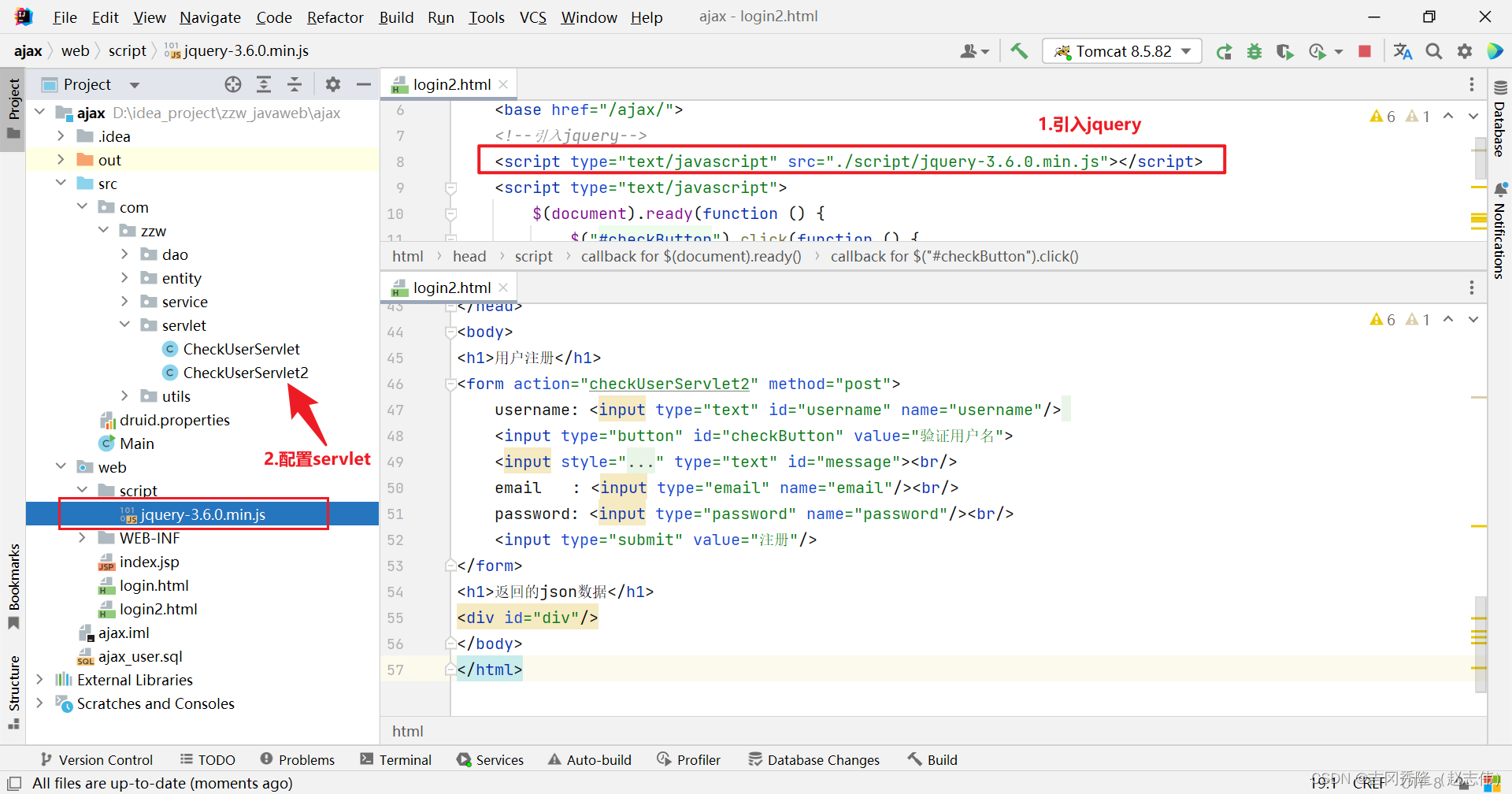Click the colorful plugin logo icon at top right

[x=1495, y=51]
